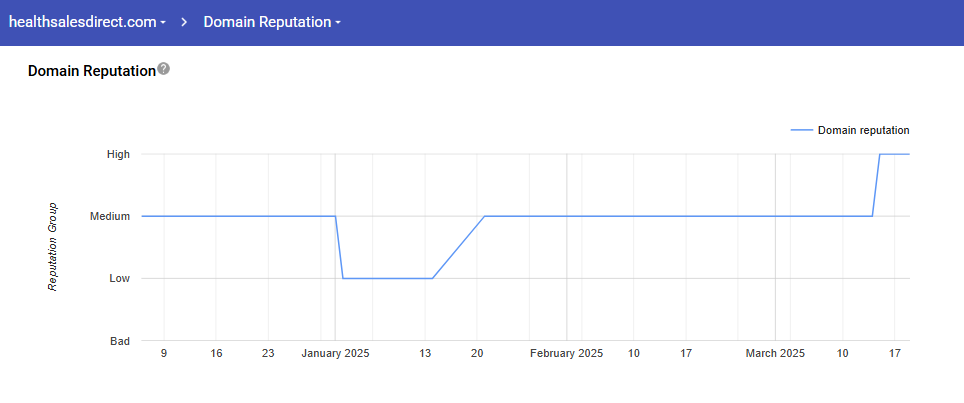The width and height of the screenshot is (964, 403).
Task: Click the 23 date label on the axis
Action: [268, 353]
